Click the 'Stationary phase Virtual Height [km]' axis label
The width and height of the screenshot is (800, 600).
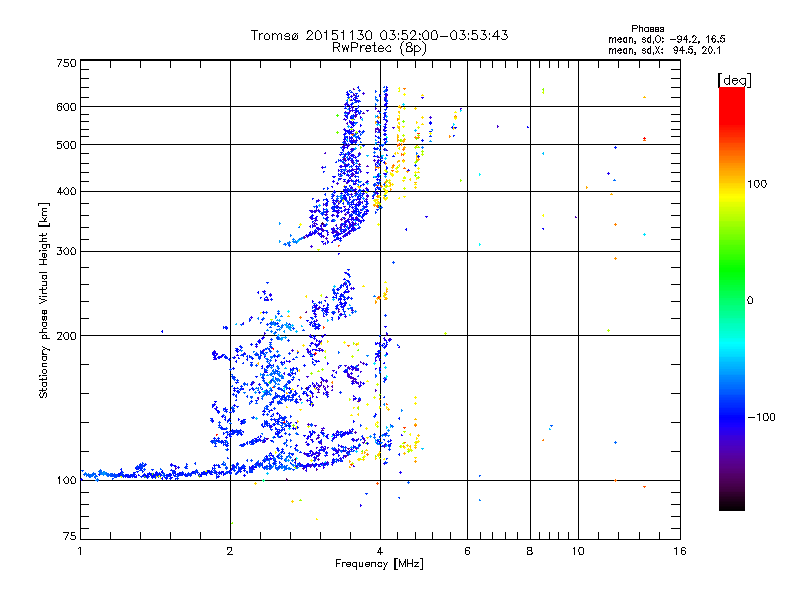coord(44,300)
